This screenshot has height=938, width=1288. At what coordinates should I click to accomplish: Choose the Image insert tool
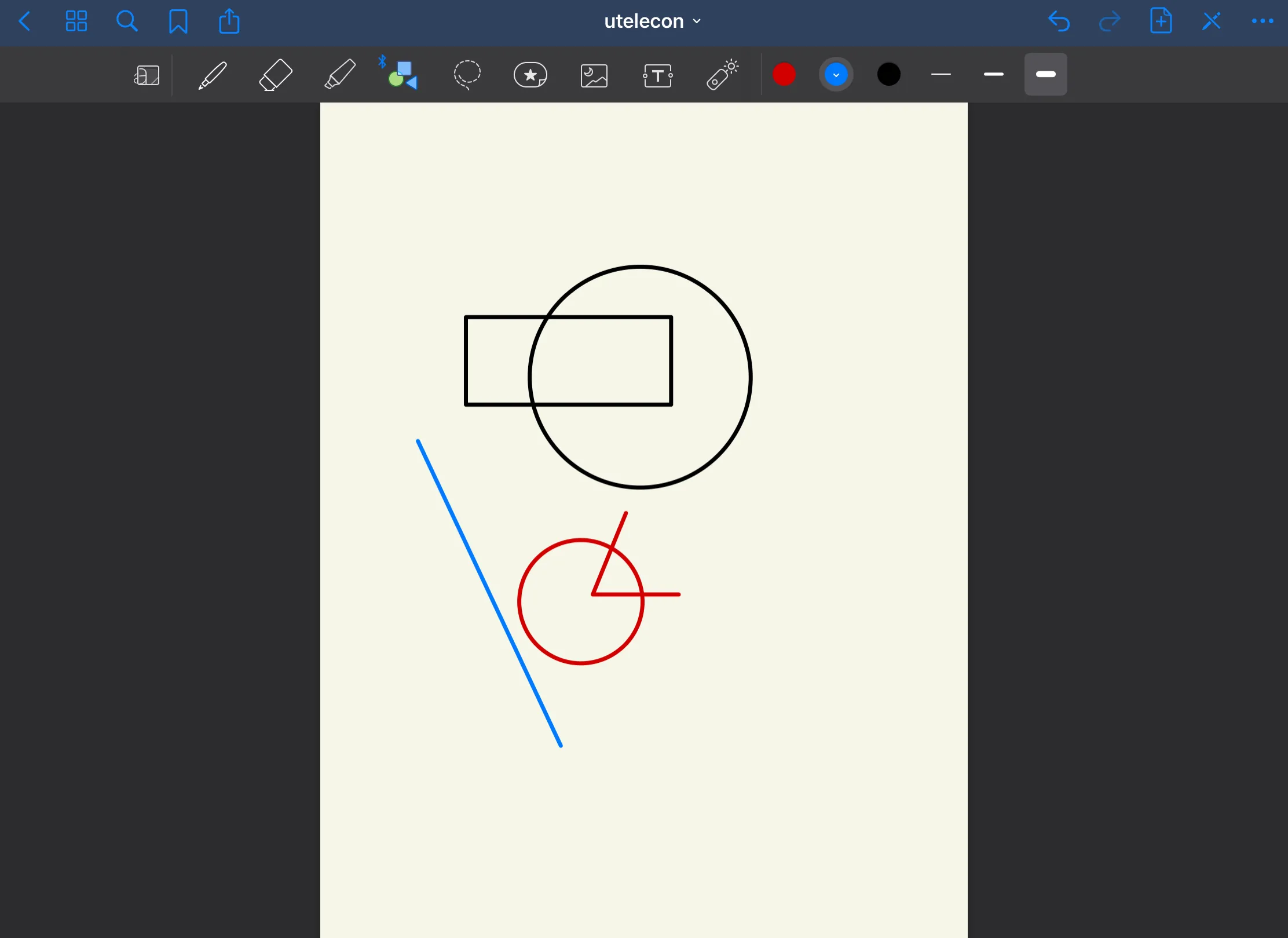594,76
